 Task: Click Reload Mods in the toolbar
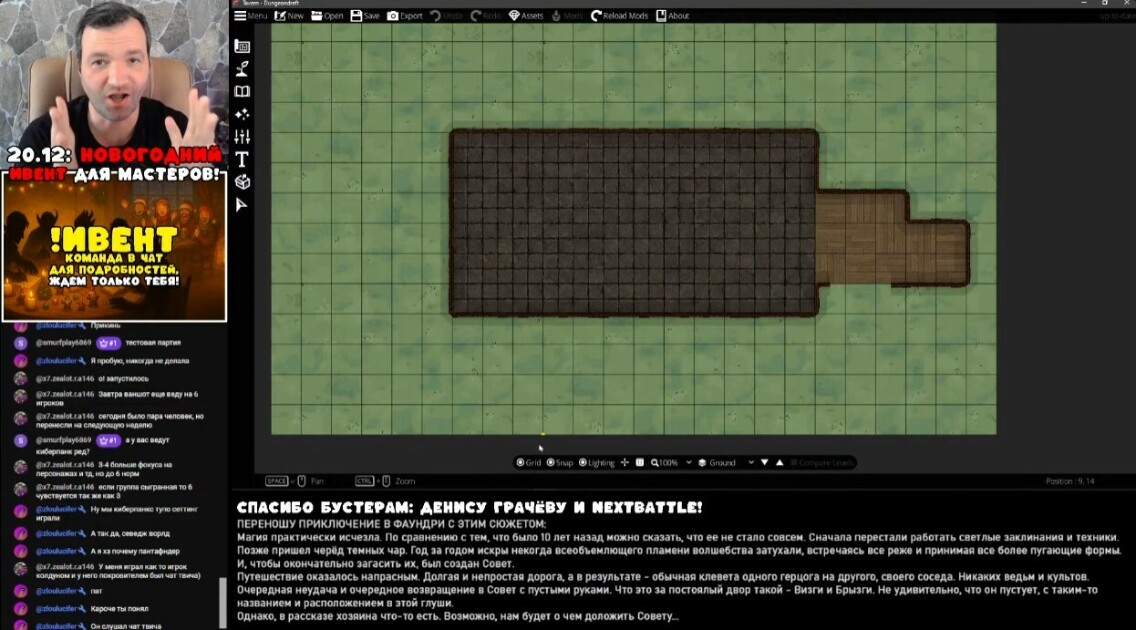pos(619,15)
